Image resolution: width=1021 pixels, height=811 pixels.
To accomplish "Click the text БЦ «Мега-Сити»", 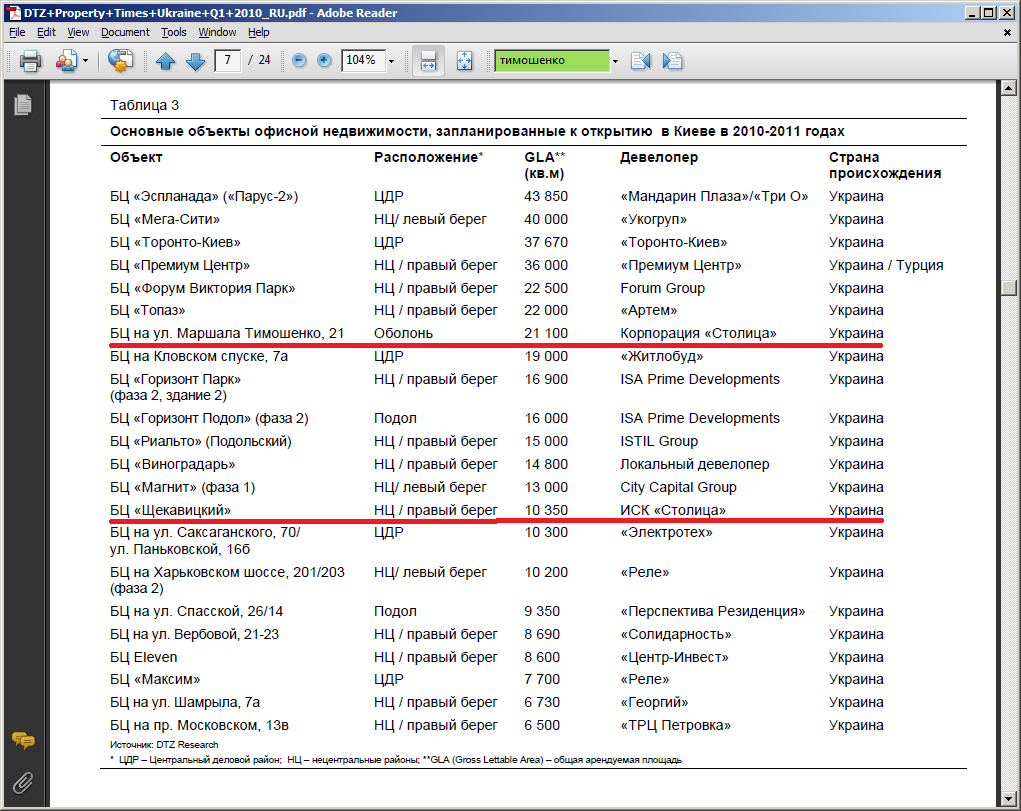I will pos(165,220).
